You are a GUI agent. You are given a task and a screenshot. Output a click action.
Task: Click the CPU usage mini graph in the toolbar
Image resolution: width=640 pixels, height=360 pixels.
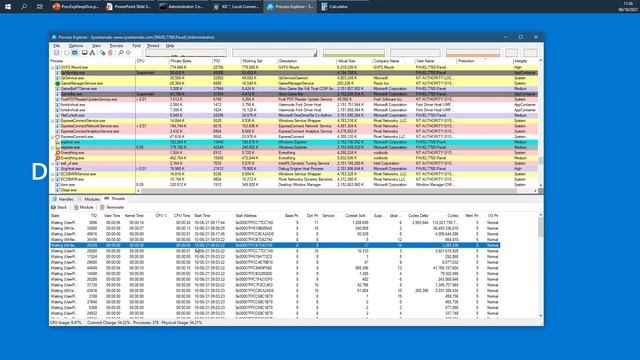pos(186,53)
